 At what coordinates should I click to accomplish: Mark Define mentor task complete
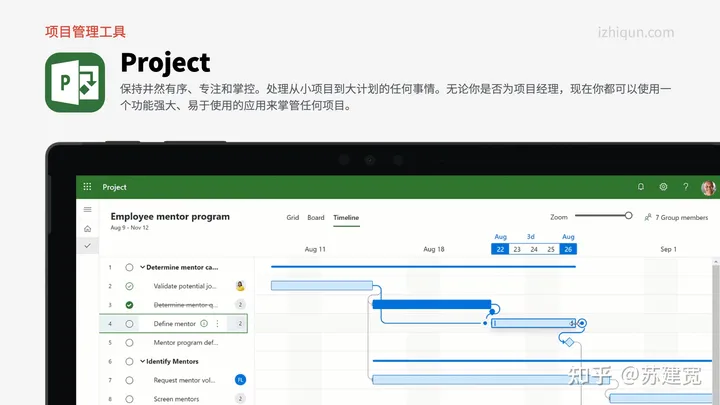coord(129,324)
